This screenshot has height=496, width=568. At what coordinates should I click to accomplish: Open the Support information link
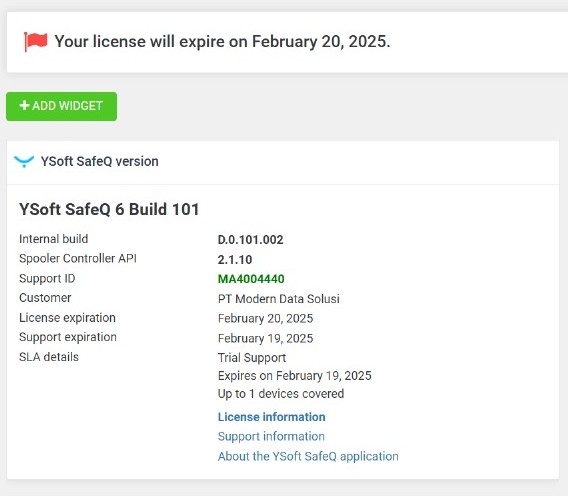coord(271,436)
